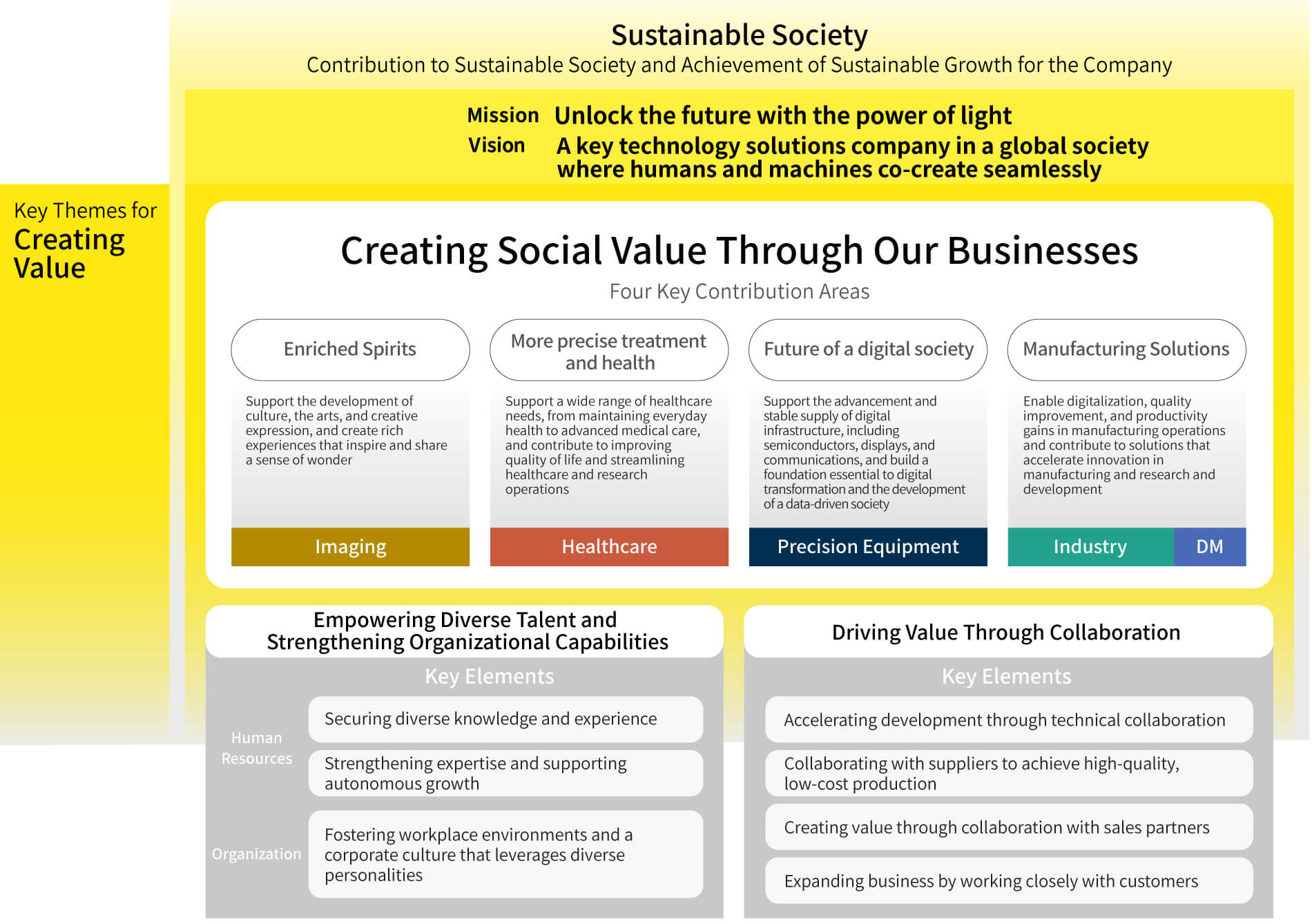Click the gold Imaging color bar
1312x924 pixels.
[x=350, y=547]
